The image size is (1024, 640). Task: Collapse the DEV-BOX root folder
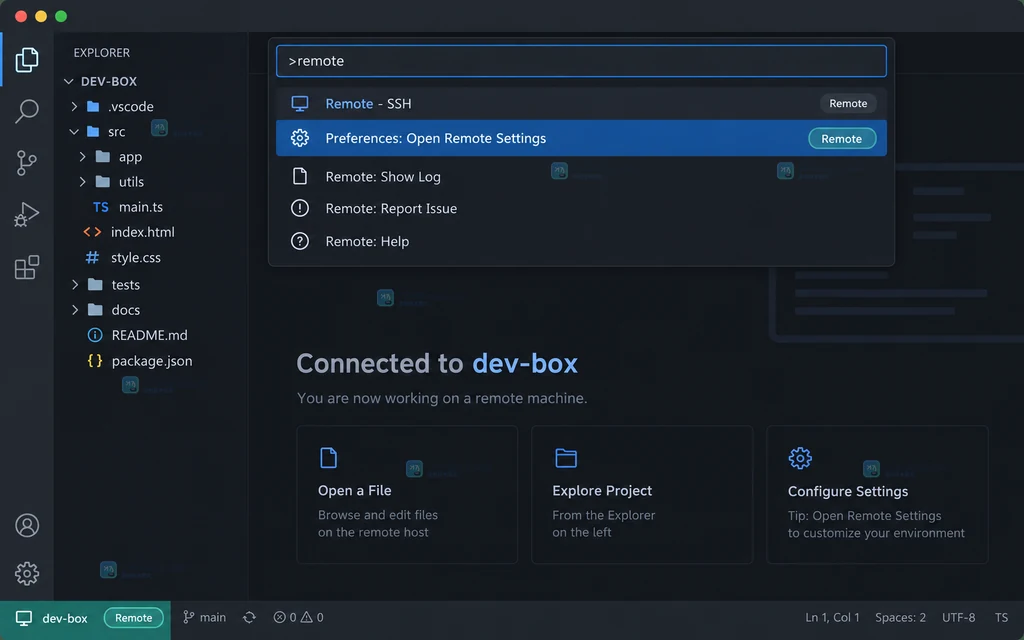69,82
